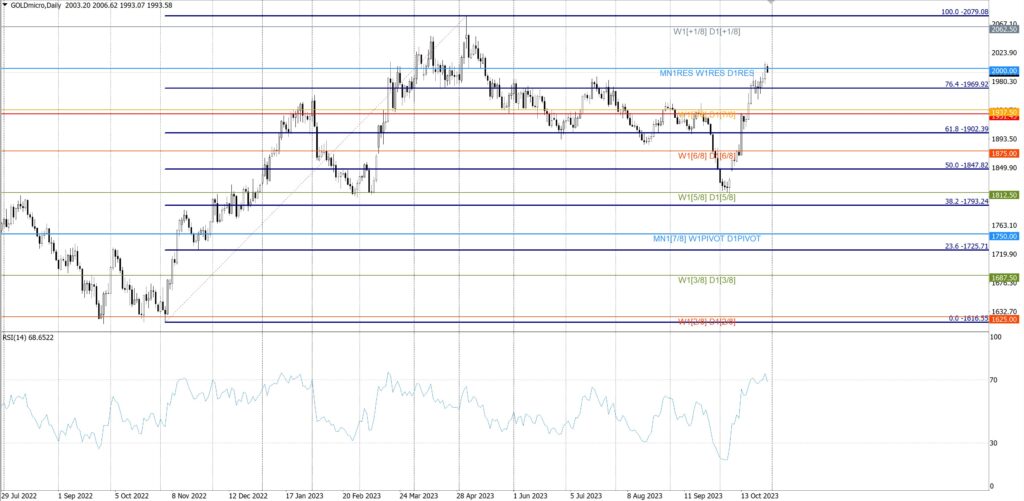The image size is (1024, 501).
Task: Click the Fibonacci 50.0 -1847.82 label
Action: click(953, 165)
